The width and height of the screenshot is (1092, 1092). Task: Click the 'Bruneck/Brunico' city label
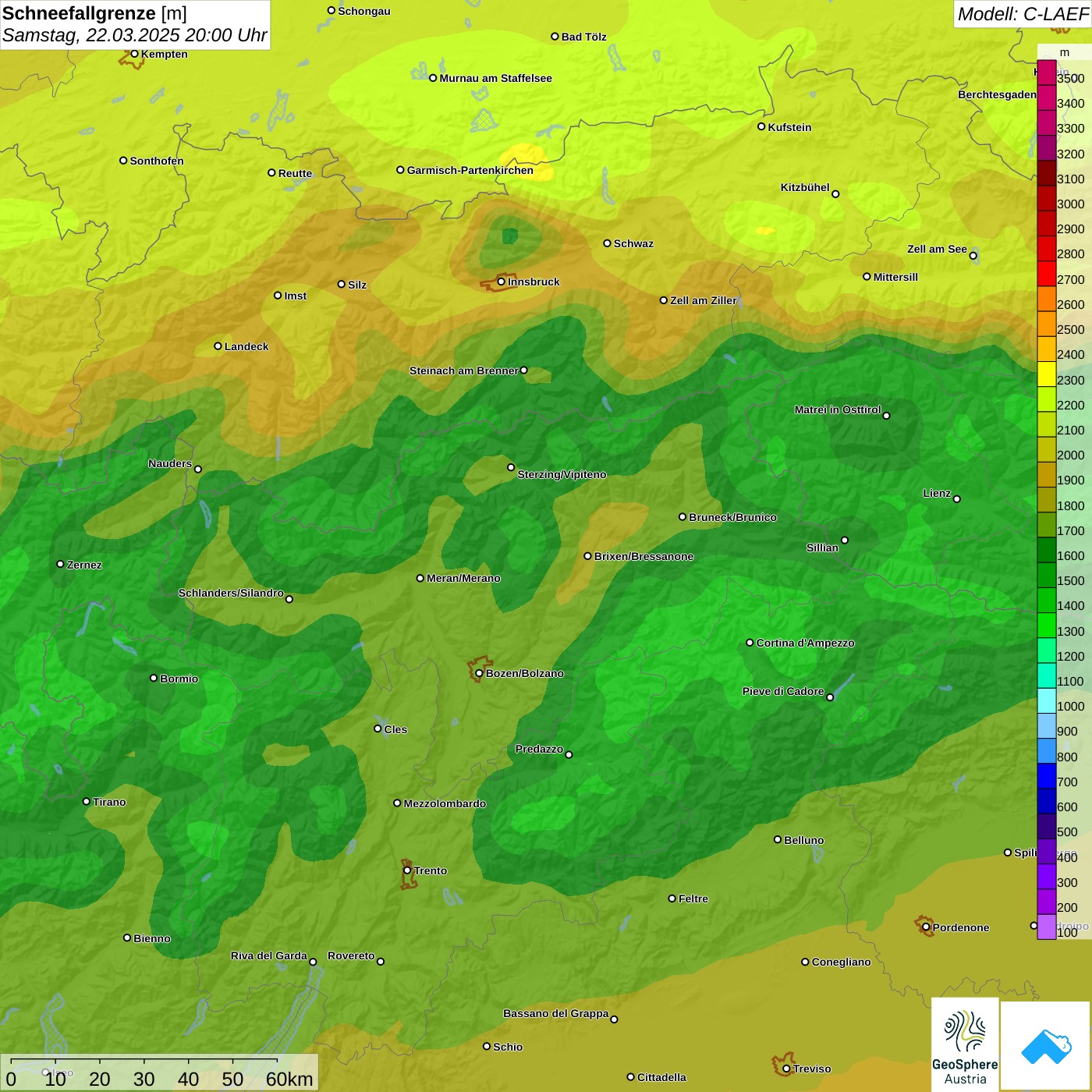click(732, 517)
